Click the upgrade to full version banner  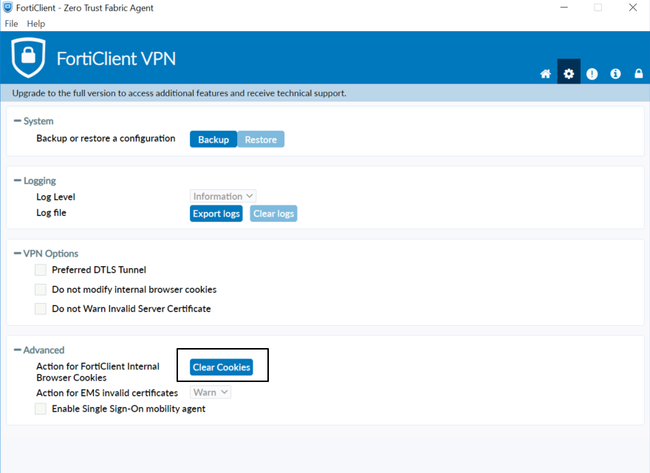[x=325, y=93]
